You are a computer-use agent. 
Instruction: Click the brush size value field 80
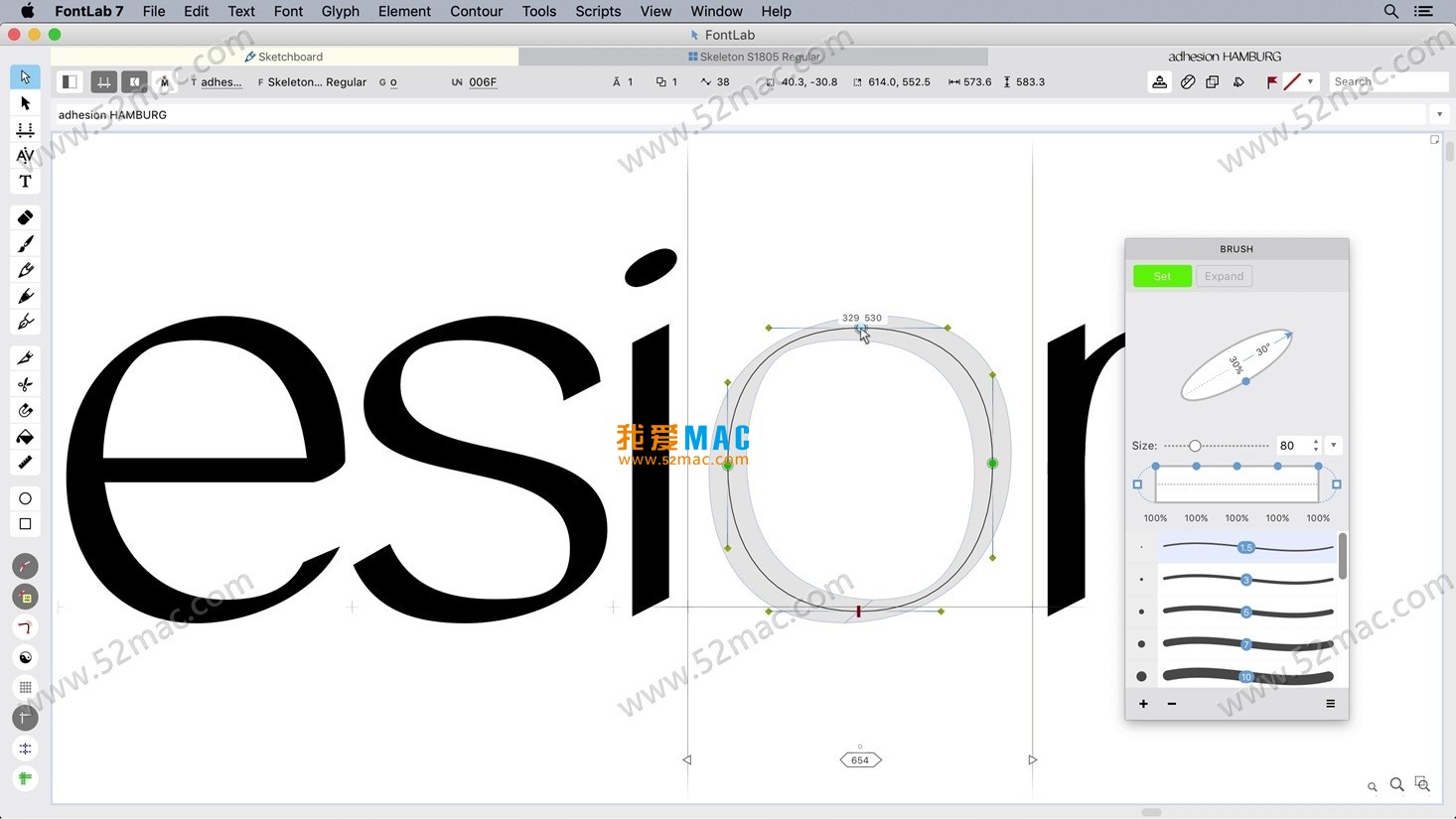pyautogui.click(x=1292, y=446)
